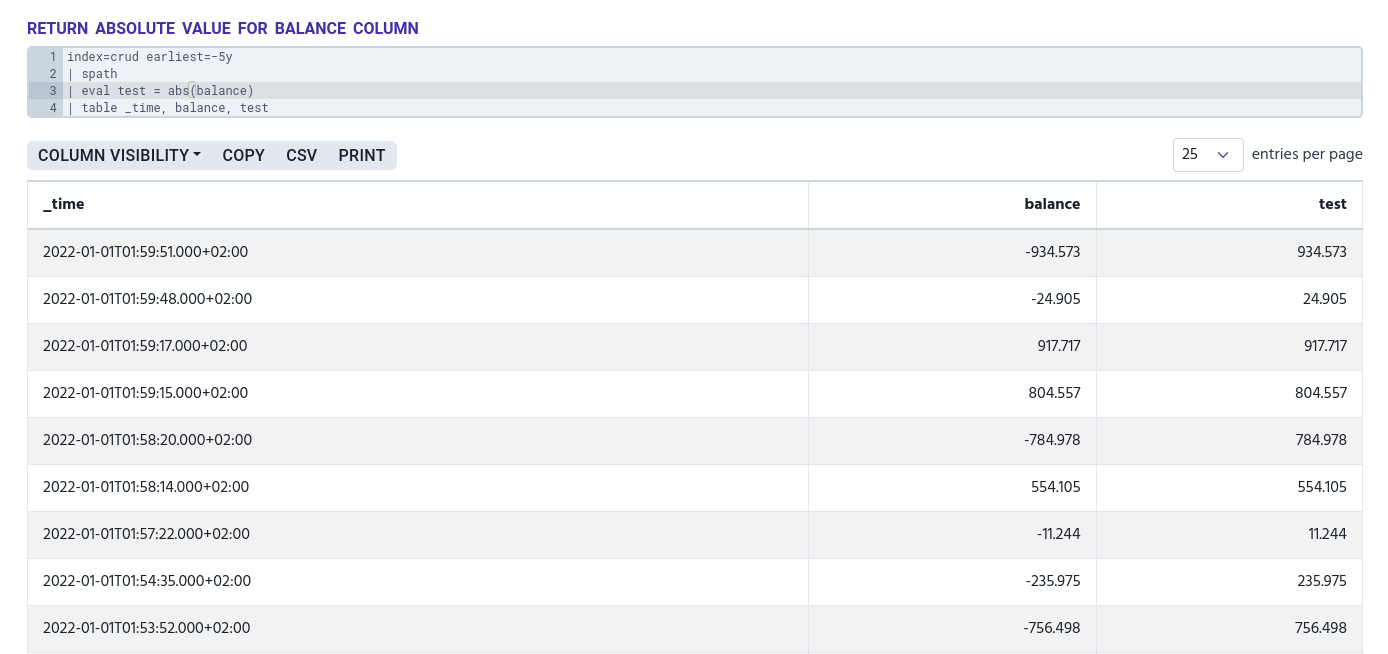Click the COPY button

pyautogui.click(x=243, y=155)
